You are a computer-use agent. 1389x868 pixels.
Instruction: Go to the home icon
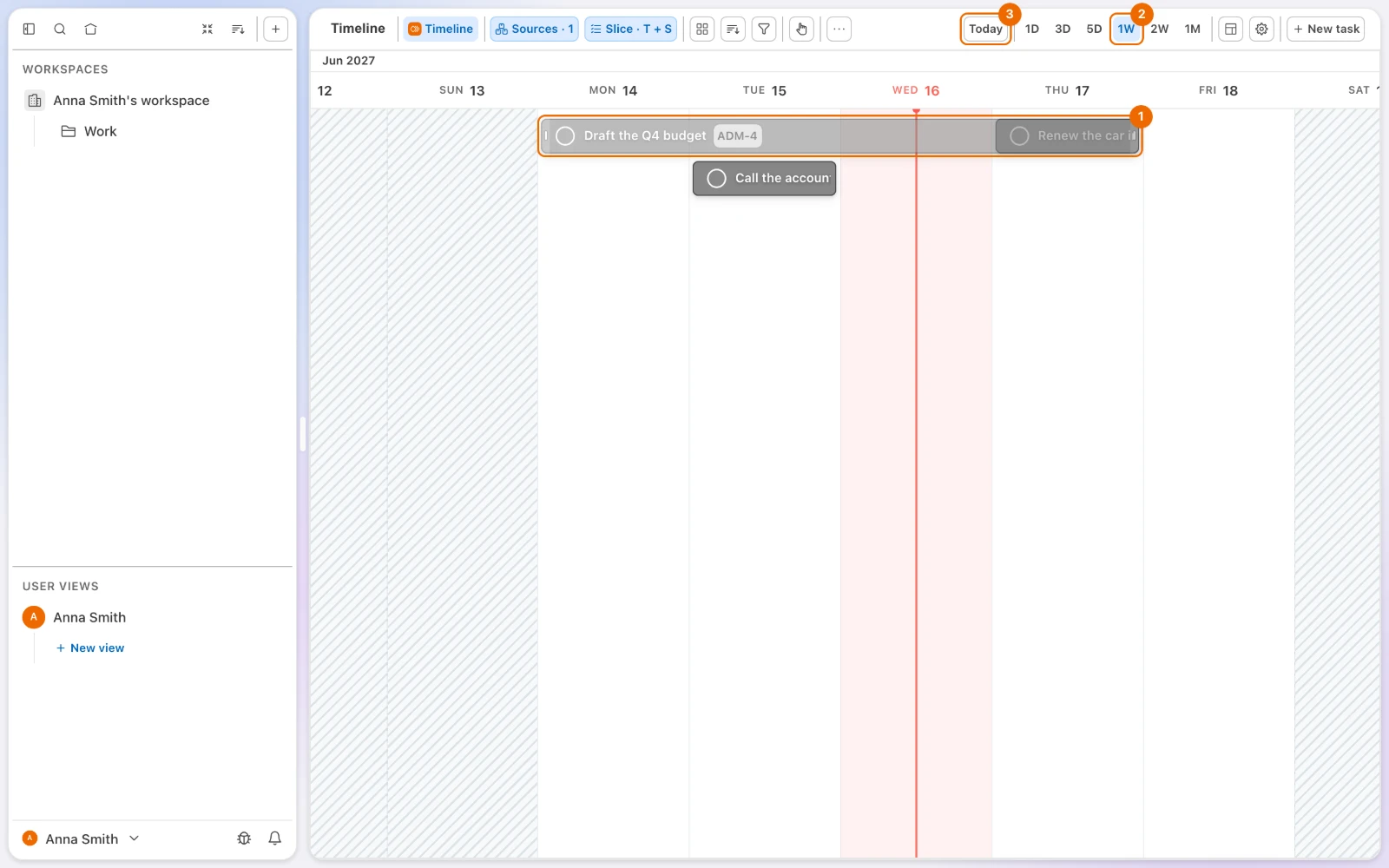click(90, 29)
